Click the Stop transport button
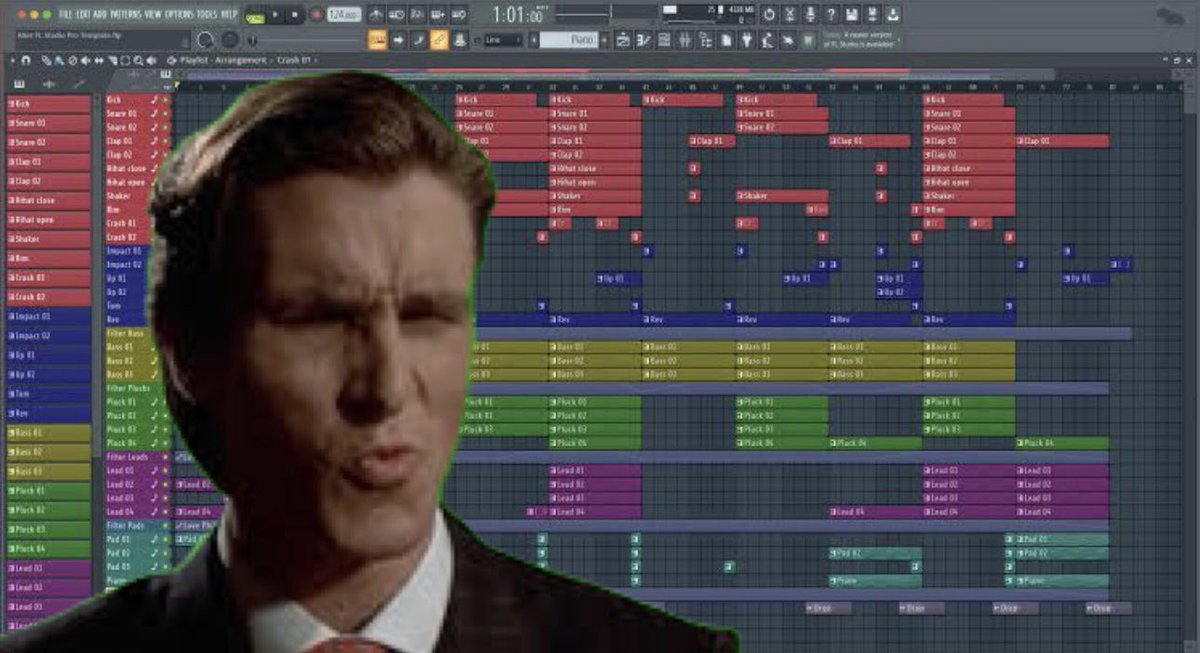The image size is (1200, 653). [294, 15]
